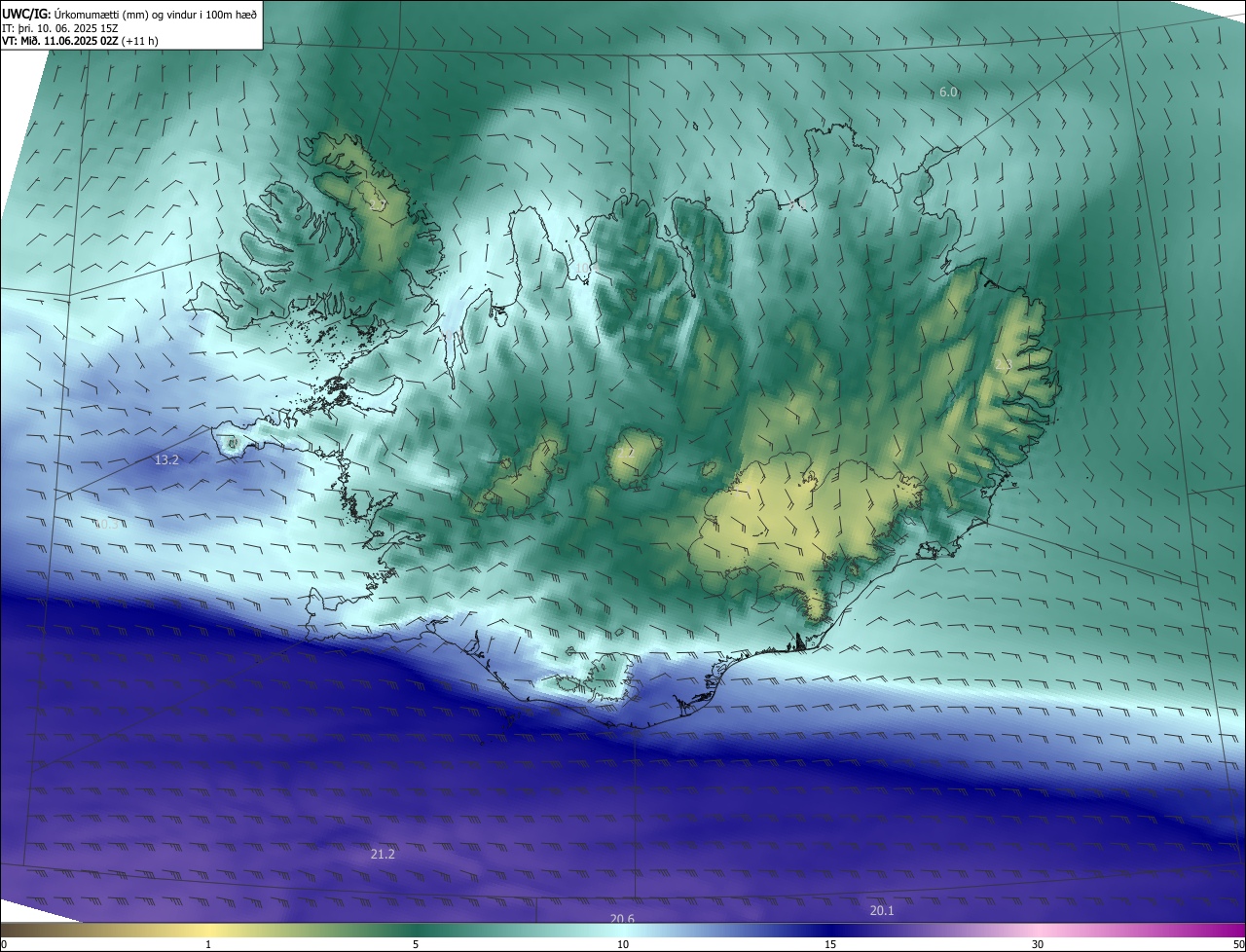Image resolution: width=1246 pixels, height=952 pixels.
Task: Click the 'VT: Mið. 11.06.2025 02Z (+11 h)' line
Action: (x=80, y=41)
